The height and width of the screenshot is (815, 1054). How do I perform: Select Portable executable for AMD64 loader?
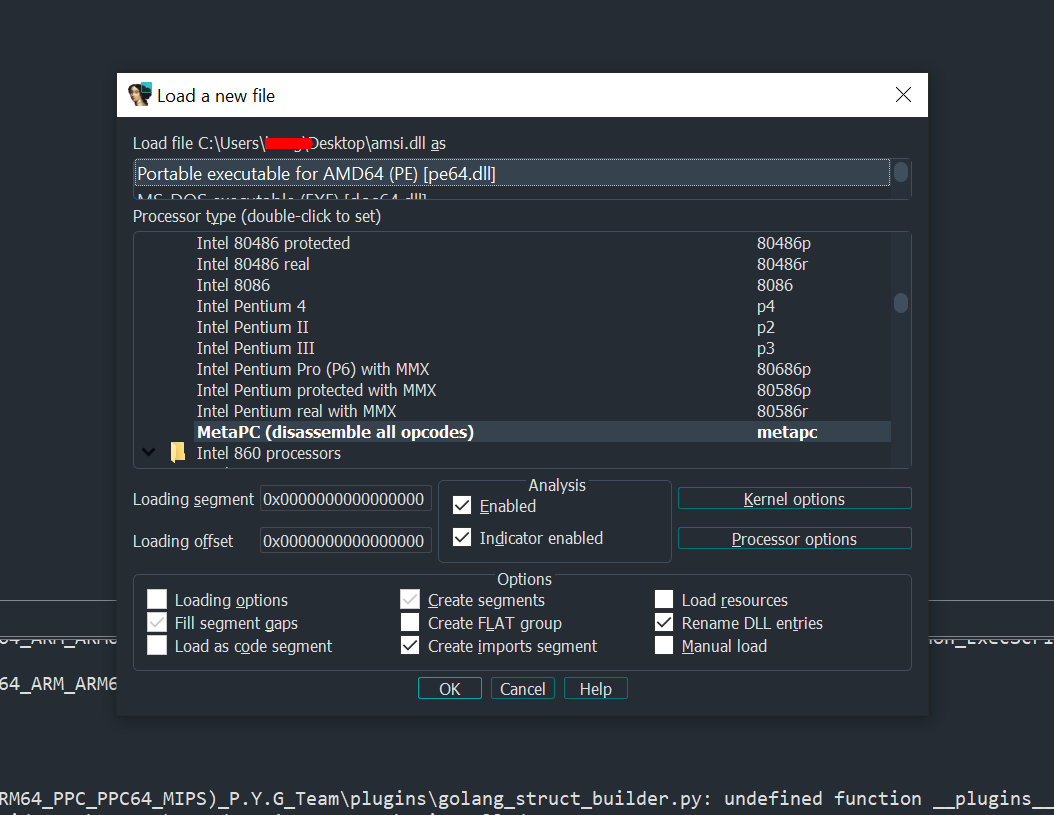(x=512, y=173)
